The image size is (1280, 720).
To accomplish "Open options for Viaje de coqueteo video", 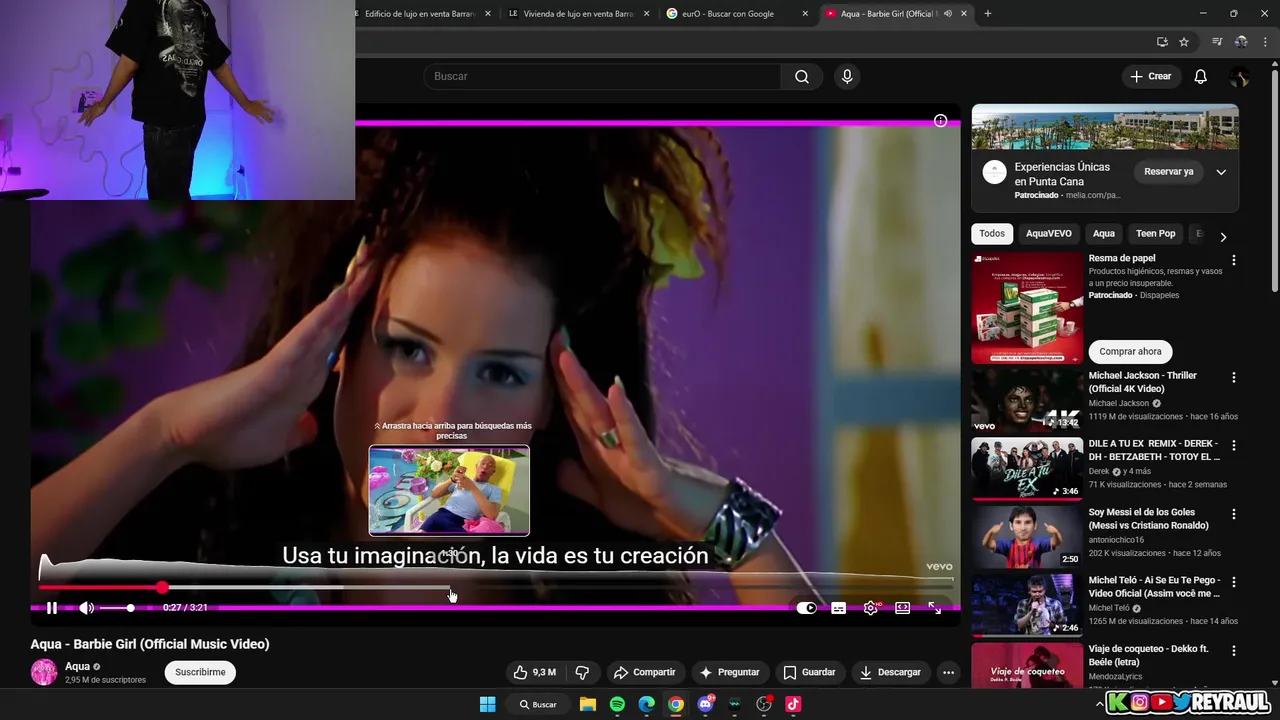I will 1233,651.
